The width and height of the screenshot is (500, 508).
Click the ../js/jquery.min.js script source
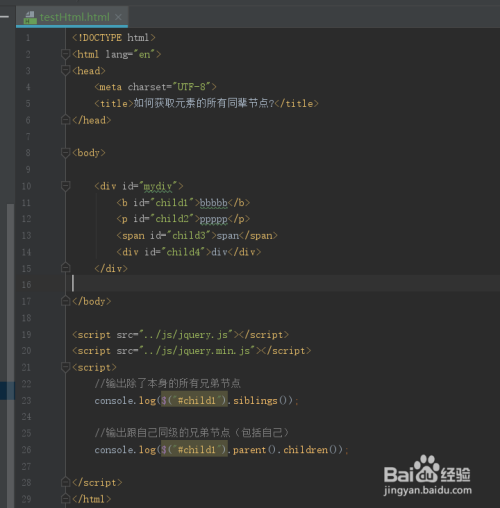(197, 351)
